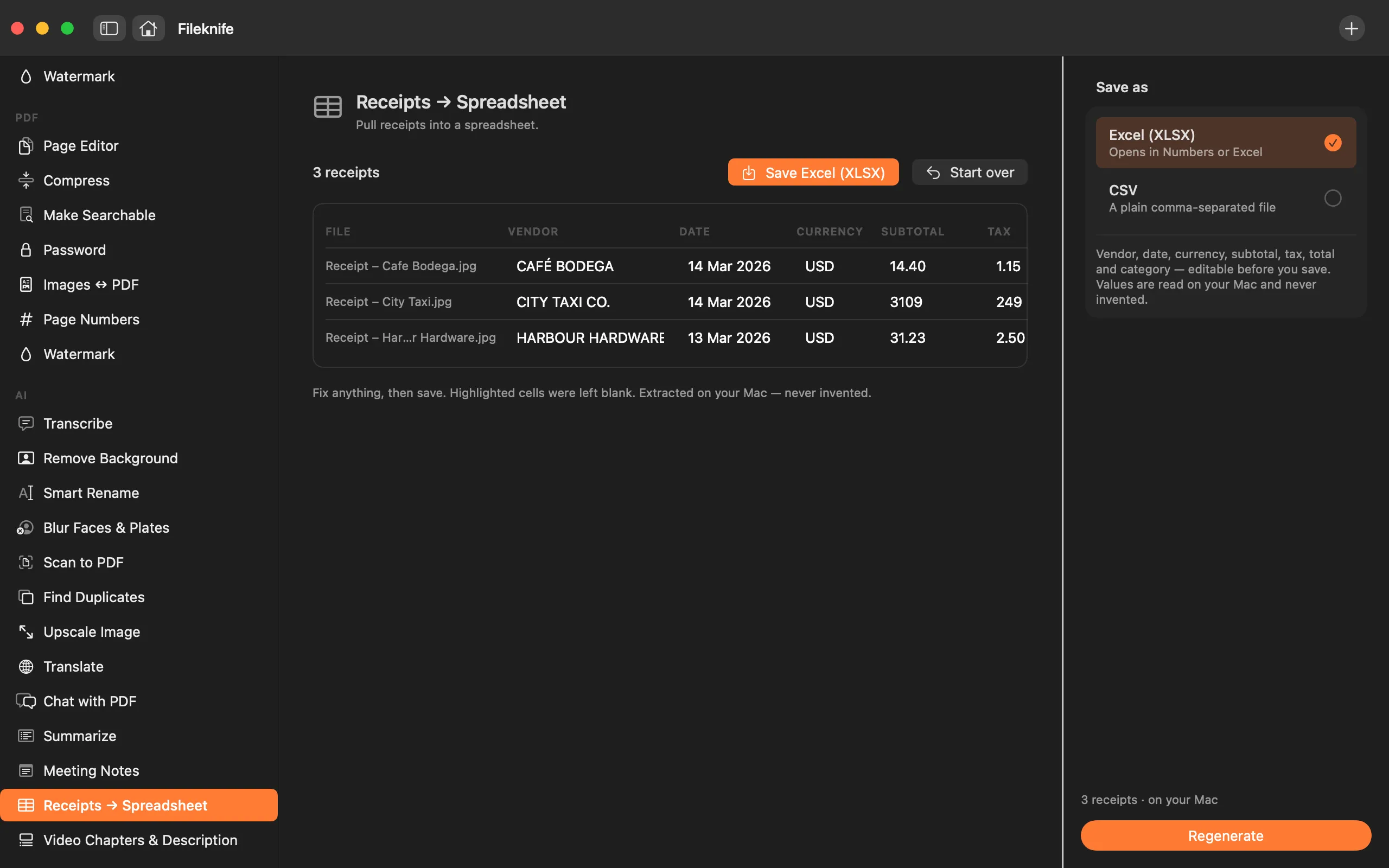
Task: Click the plus button at top right
Action: point(1351,28)
